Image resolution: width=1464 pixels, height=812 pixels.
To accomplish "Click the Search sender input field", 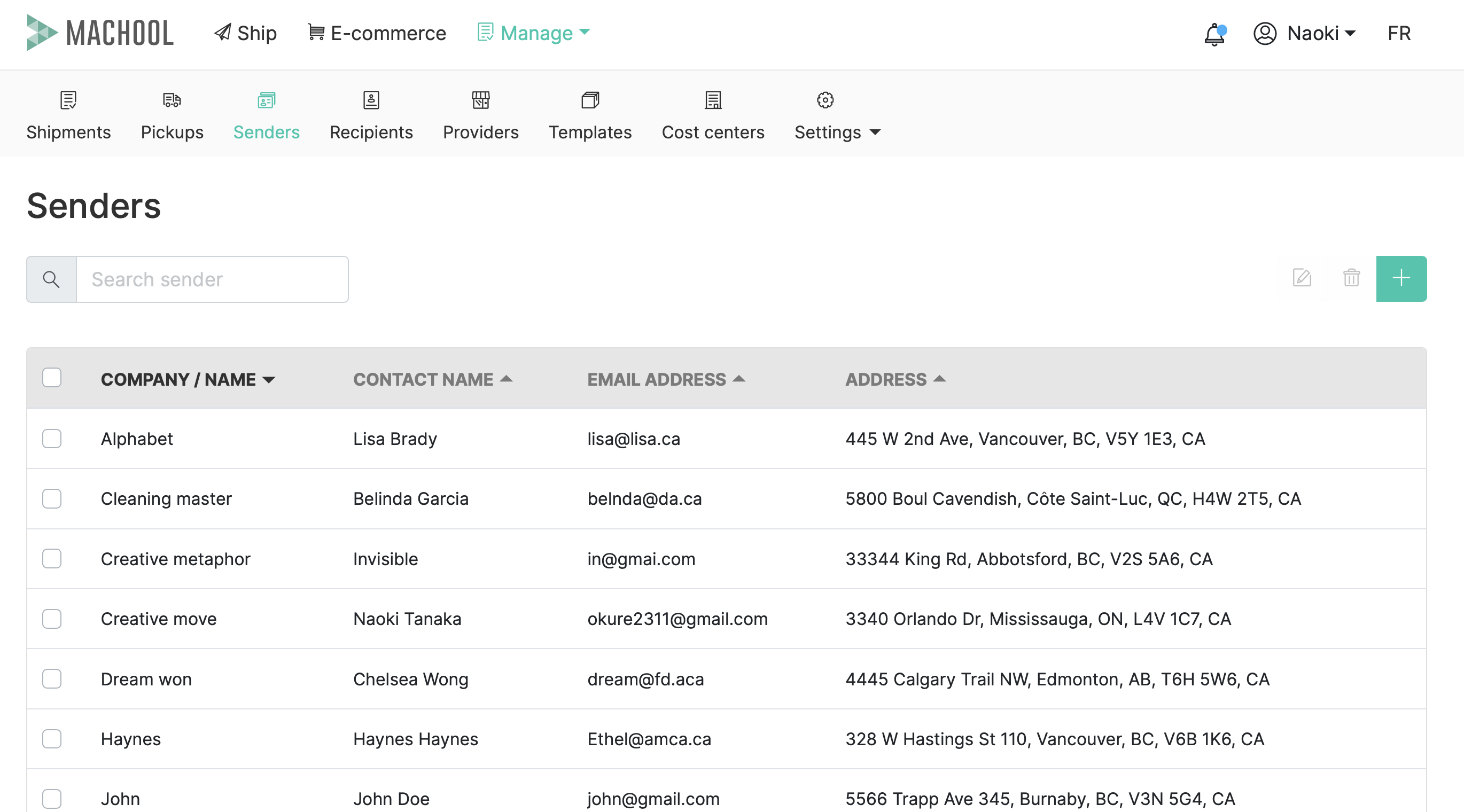I will (212, 279).
